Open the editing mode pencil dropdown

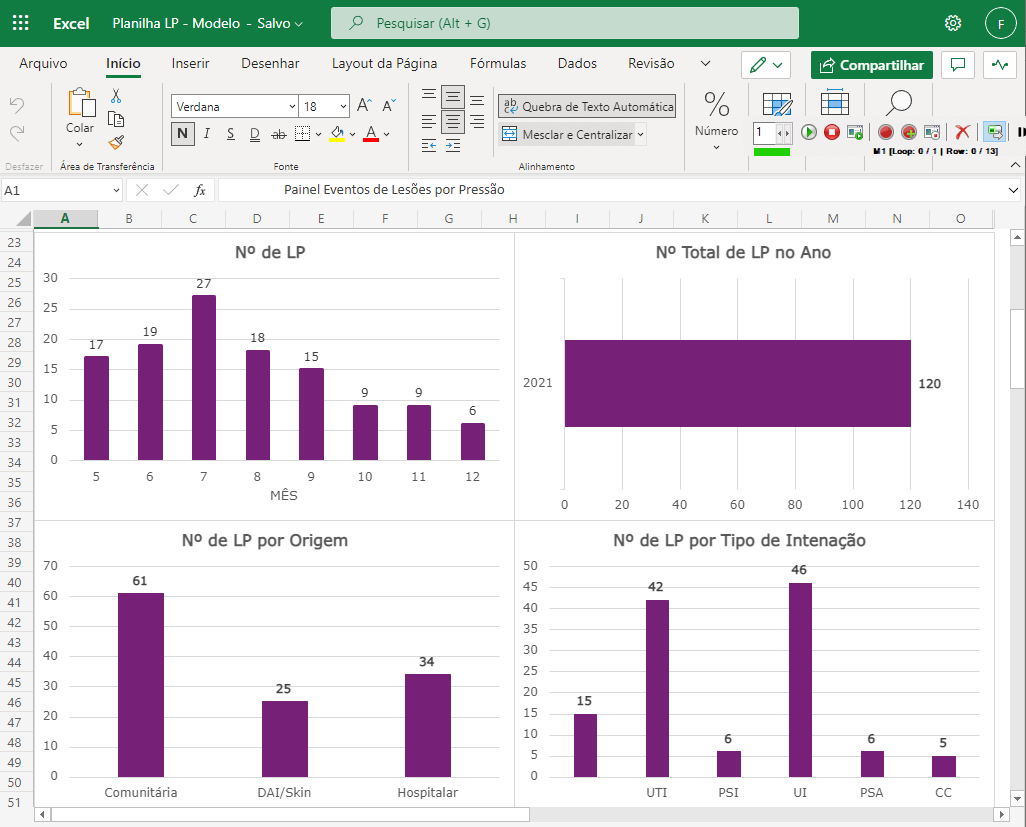click(x=766, y=65)
